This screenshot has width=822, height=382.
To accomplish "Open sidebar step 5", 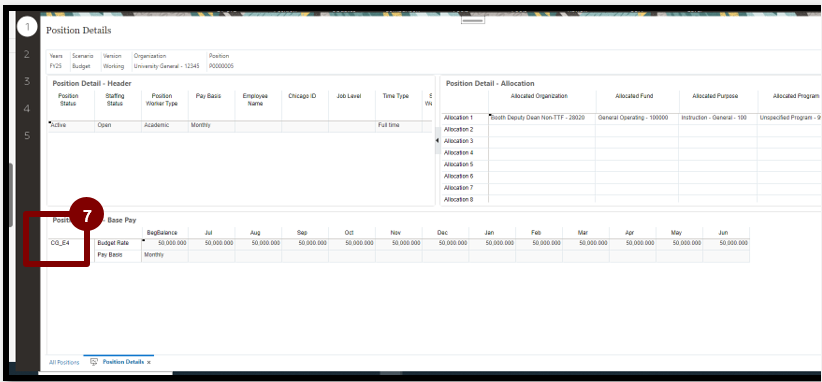I will (x=27, y=136).
